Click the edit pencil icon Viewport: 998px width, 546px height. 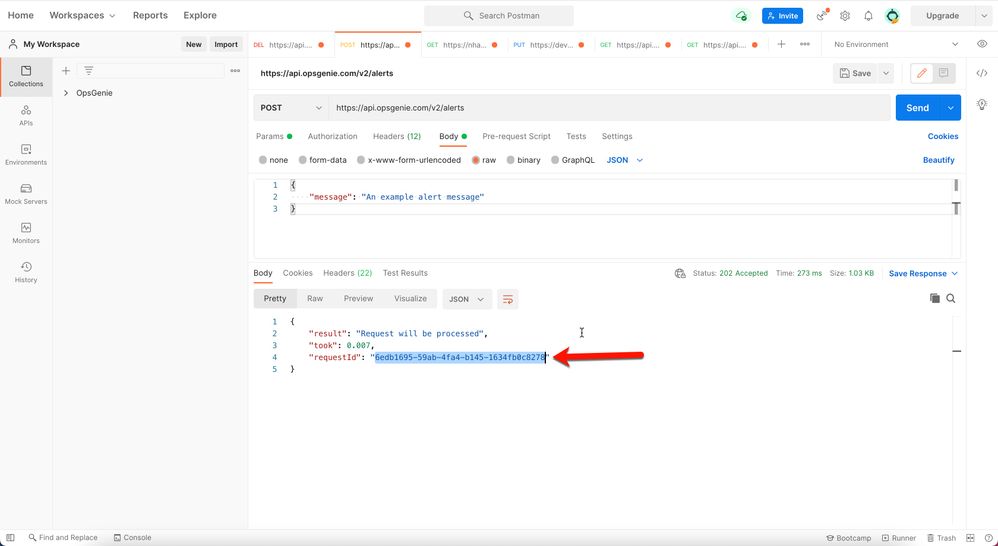point(922,73)
